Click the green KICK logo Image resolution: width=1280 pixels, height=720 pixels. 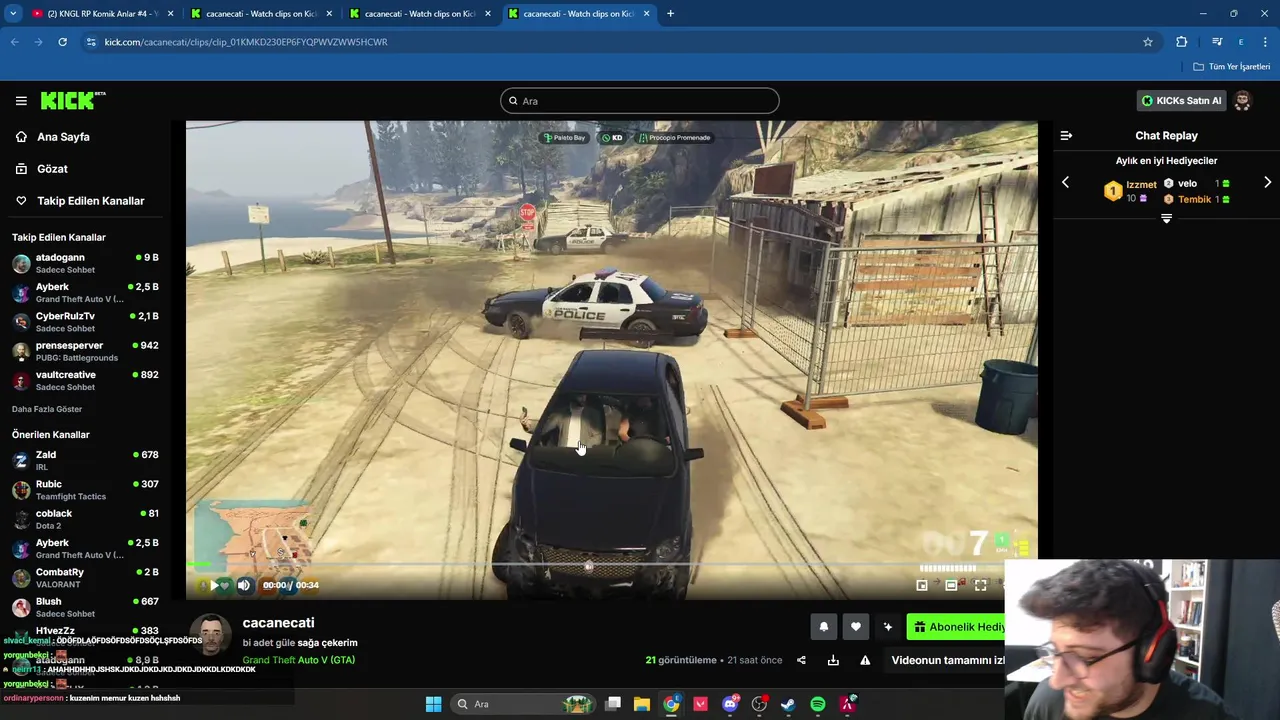tap(72, 100)
